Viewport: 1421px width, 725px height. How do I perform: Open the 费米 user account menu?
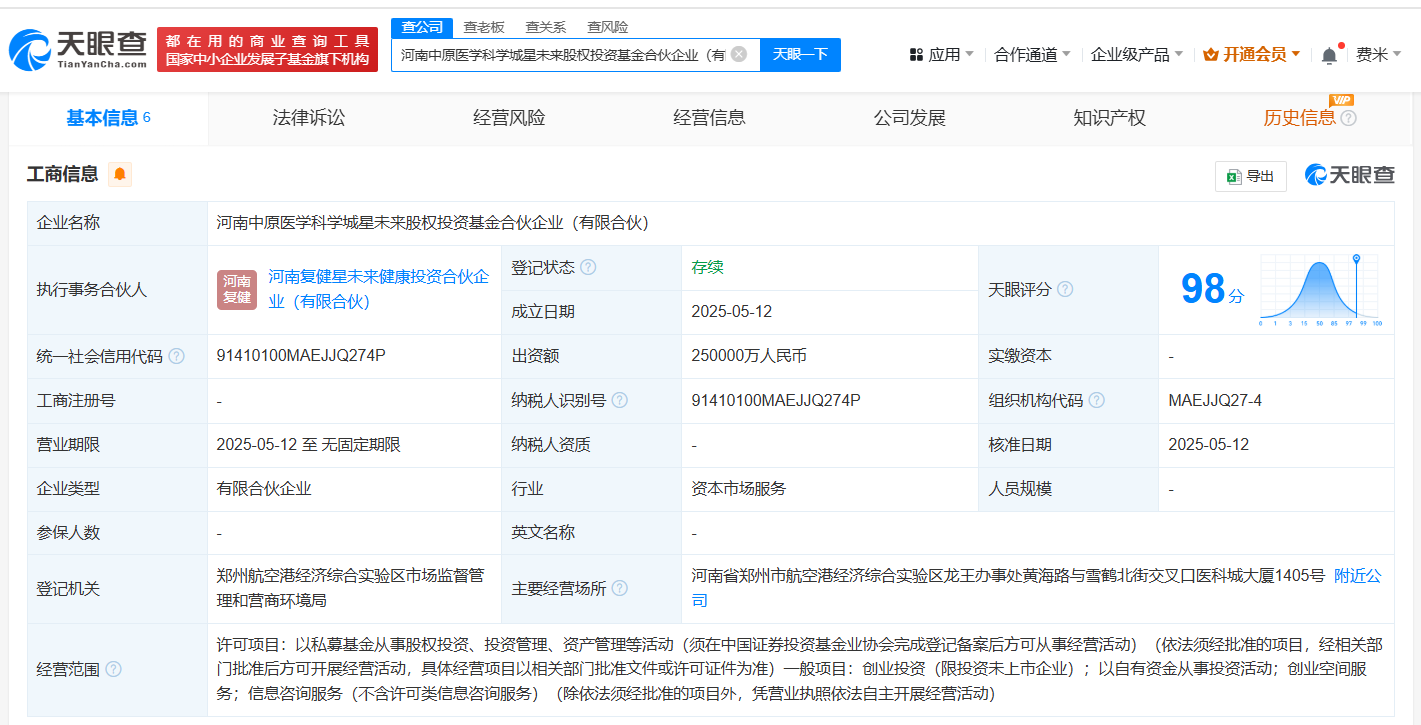pos(1378,55)
